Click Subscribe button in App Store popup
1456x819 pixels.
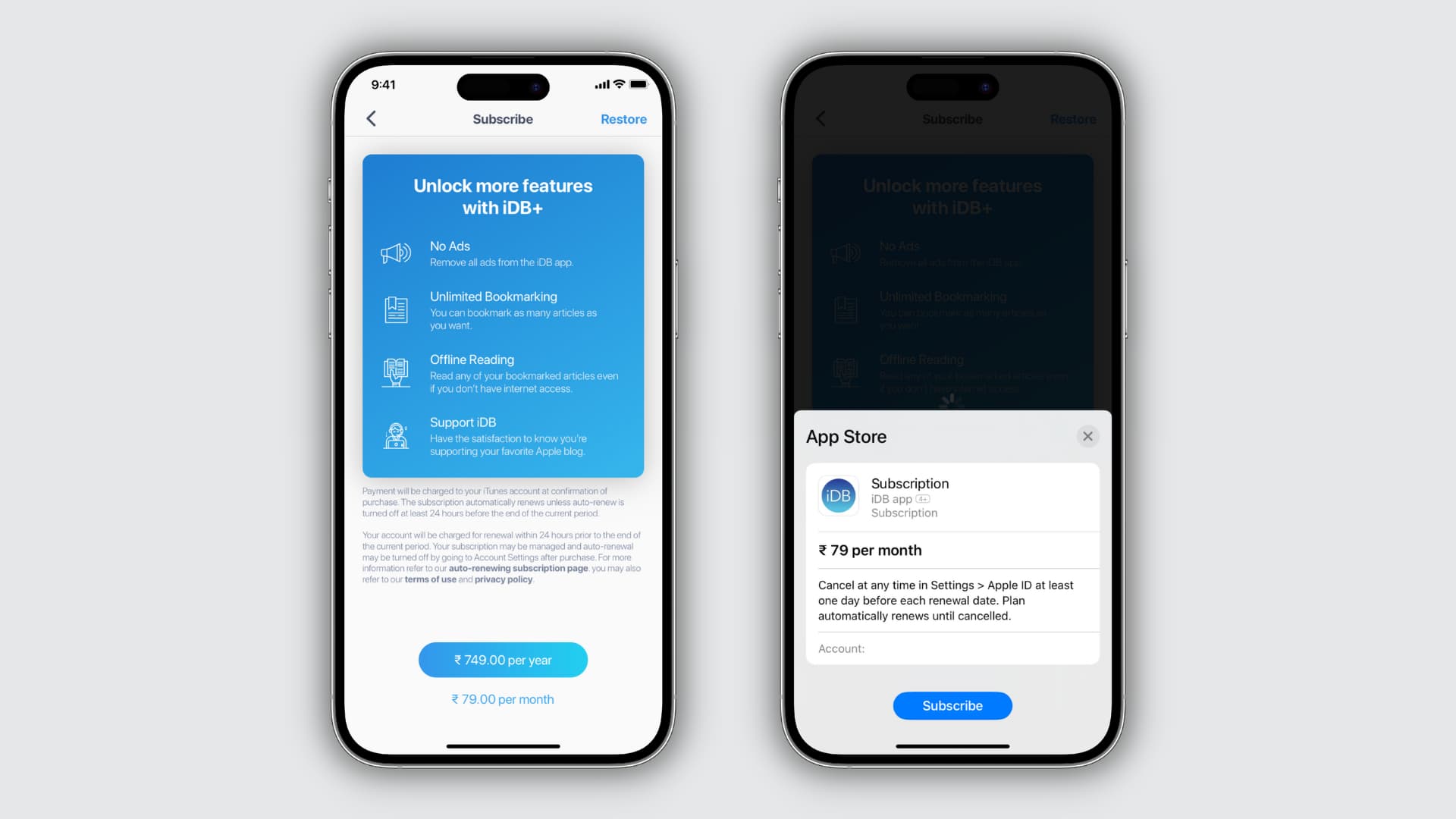tap(952, 705)
